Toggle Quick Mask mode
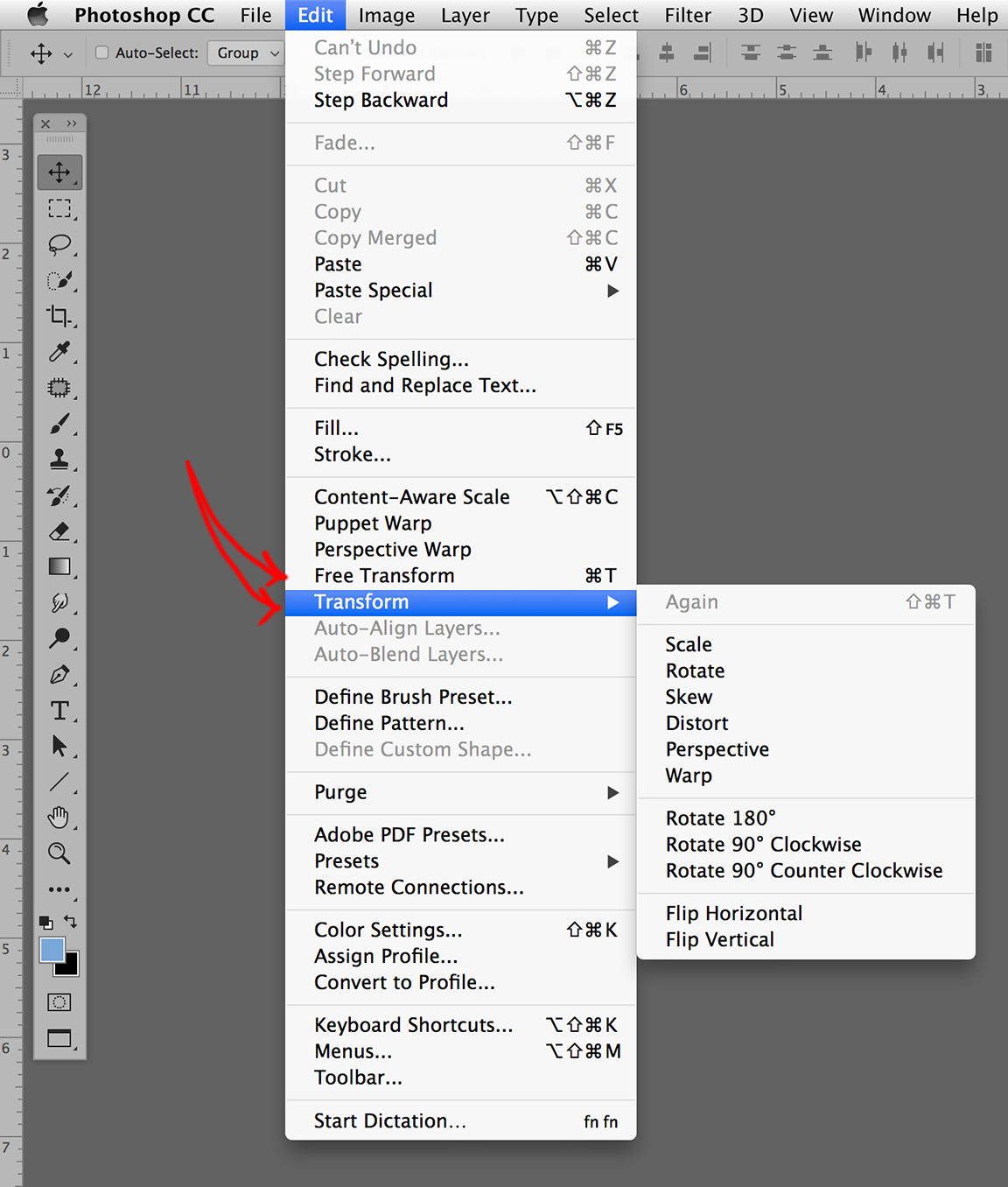This screenshot has height=1187, width=1008. click(x=59, y=1002)
